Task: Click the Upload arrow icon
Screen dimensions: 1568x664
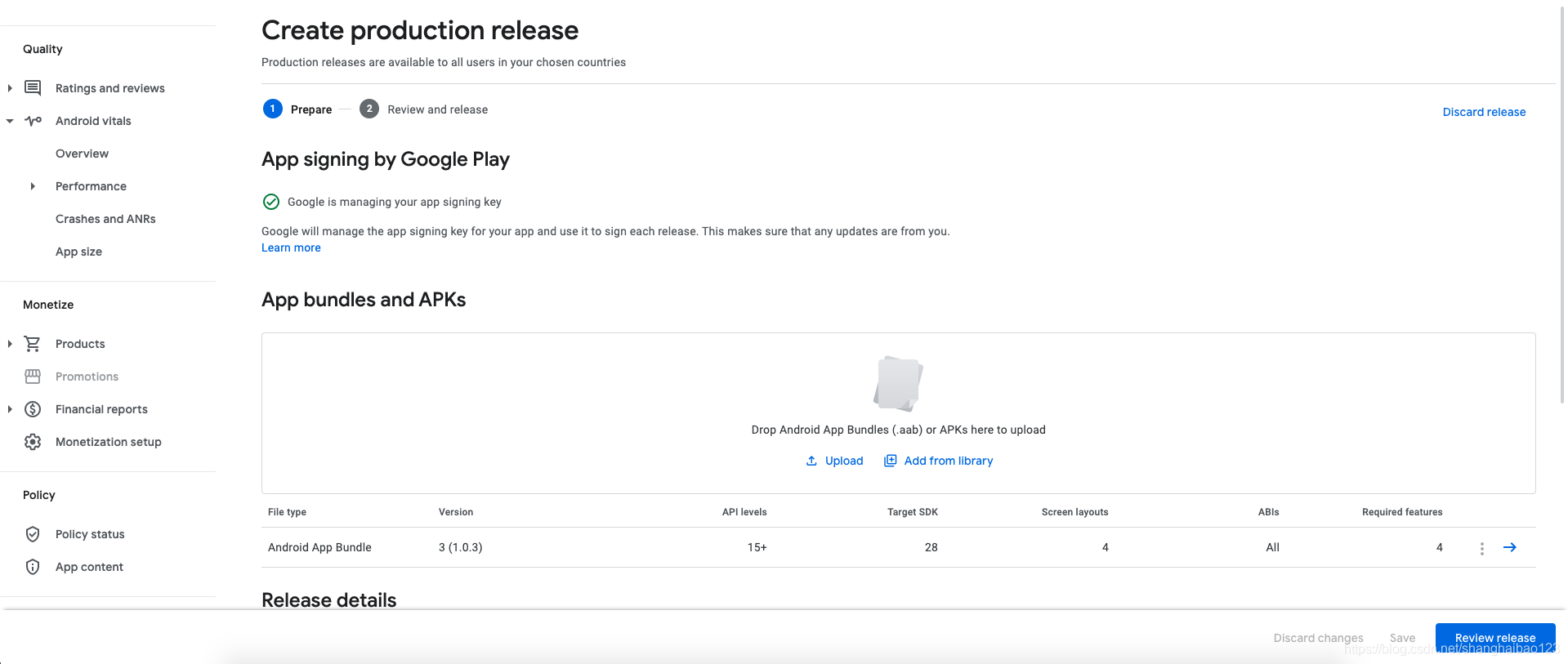Action: 811,460
